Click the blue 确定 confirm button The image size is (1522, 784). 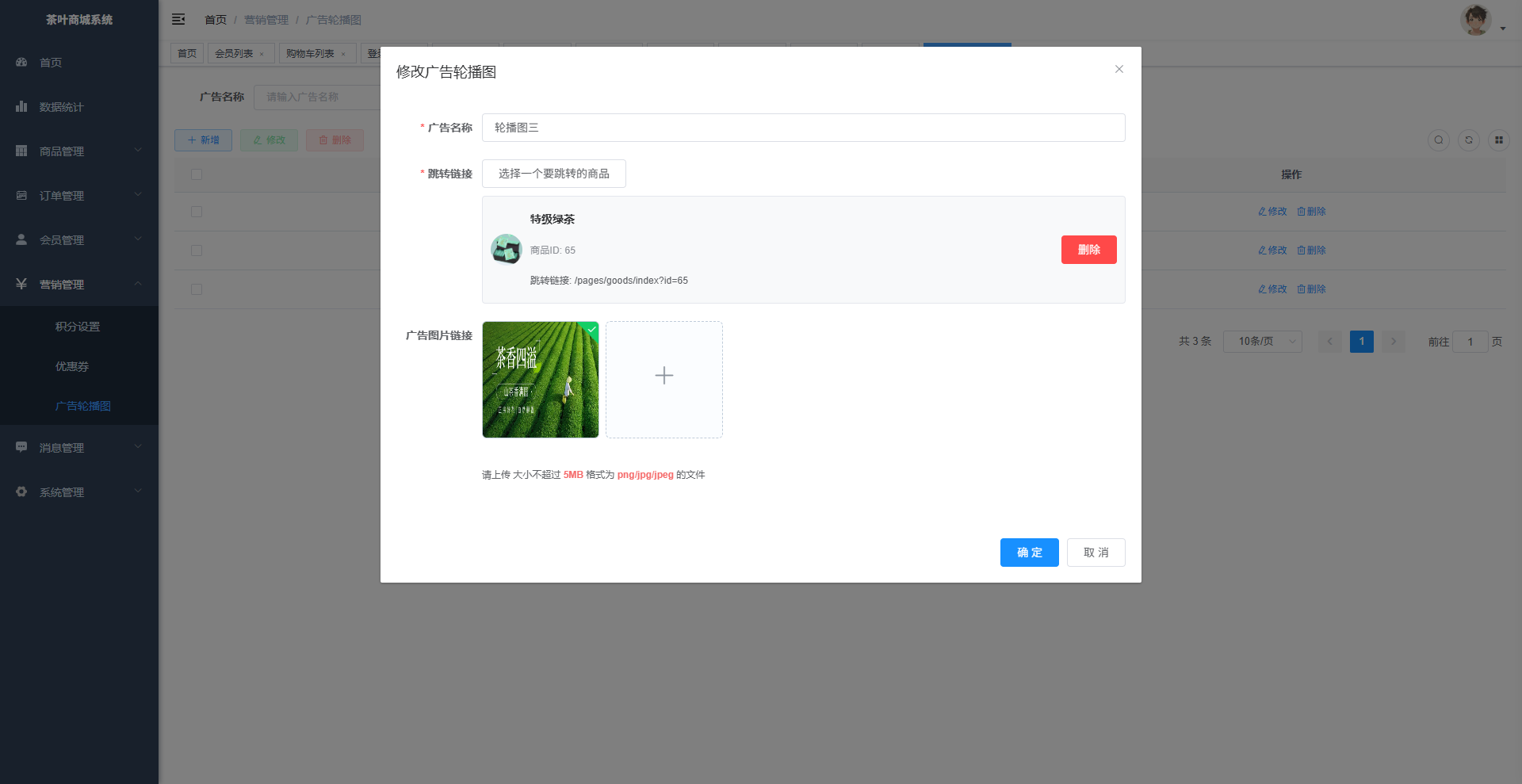tap(1029, 553)
